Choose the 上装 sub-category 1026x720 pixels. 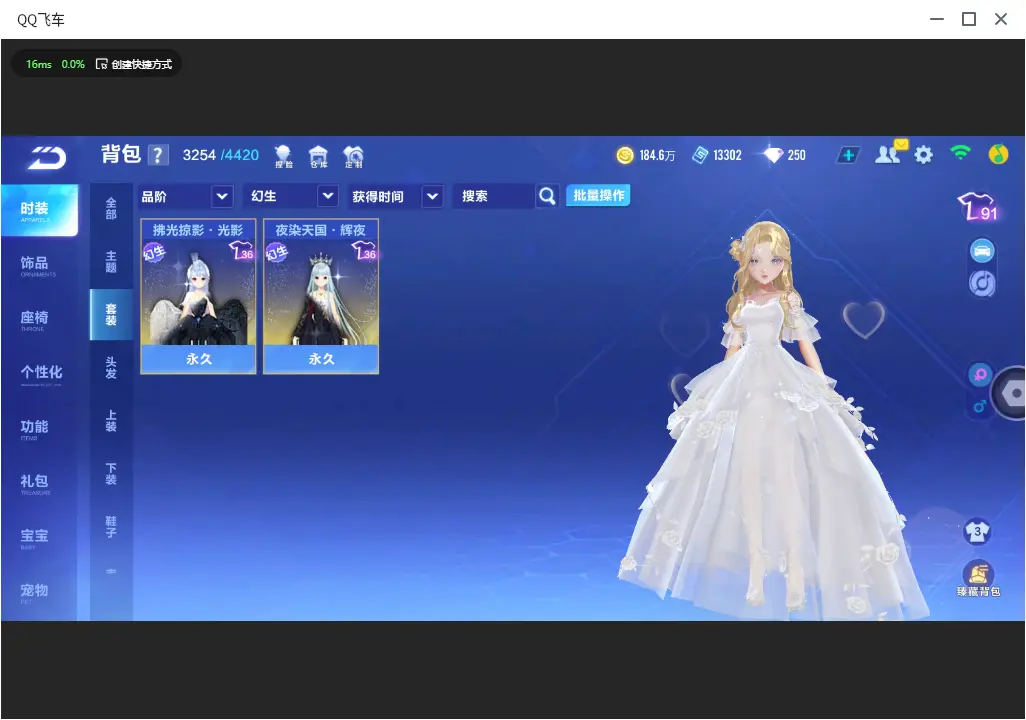coord(111,421)
